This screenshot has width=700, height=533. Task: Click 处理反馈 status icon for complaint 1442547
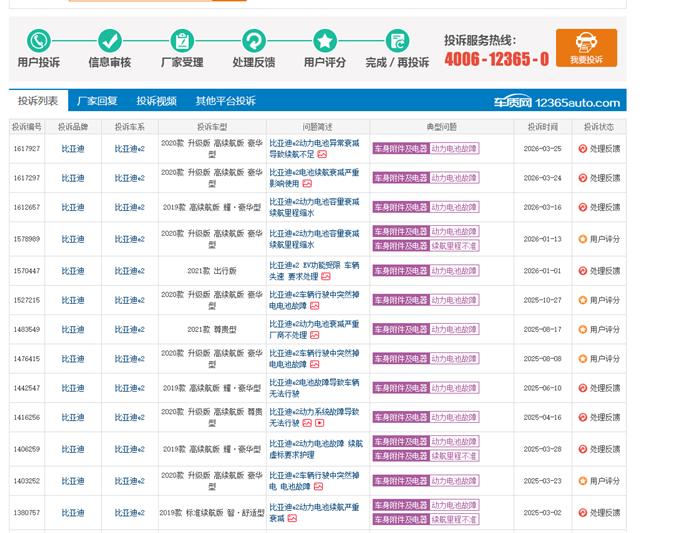coord(582,388)
